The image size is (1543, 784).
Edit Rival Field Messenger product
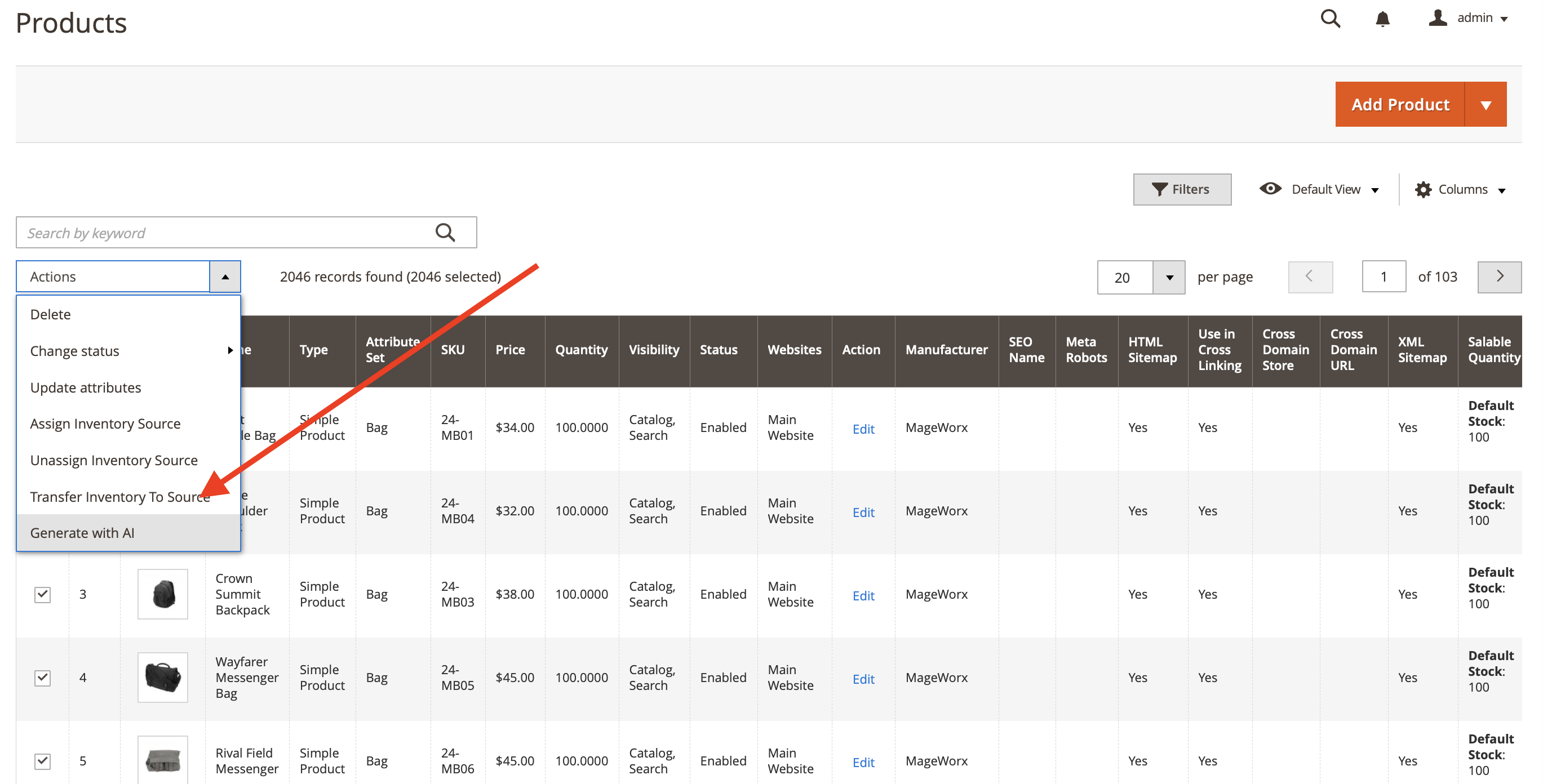point(863,762)
